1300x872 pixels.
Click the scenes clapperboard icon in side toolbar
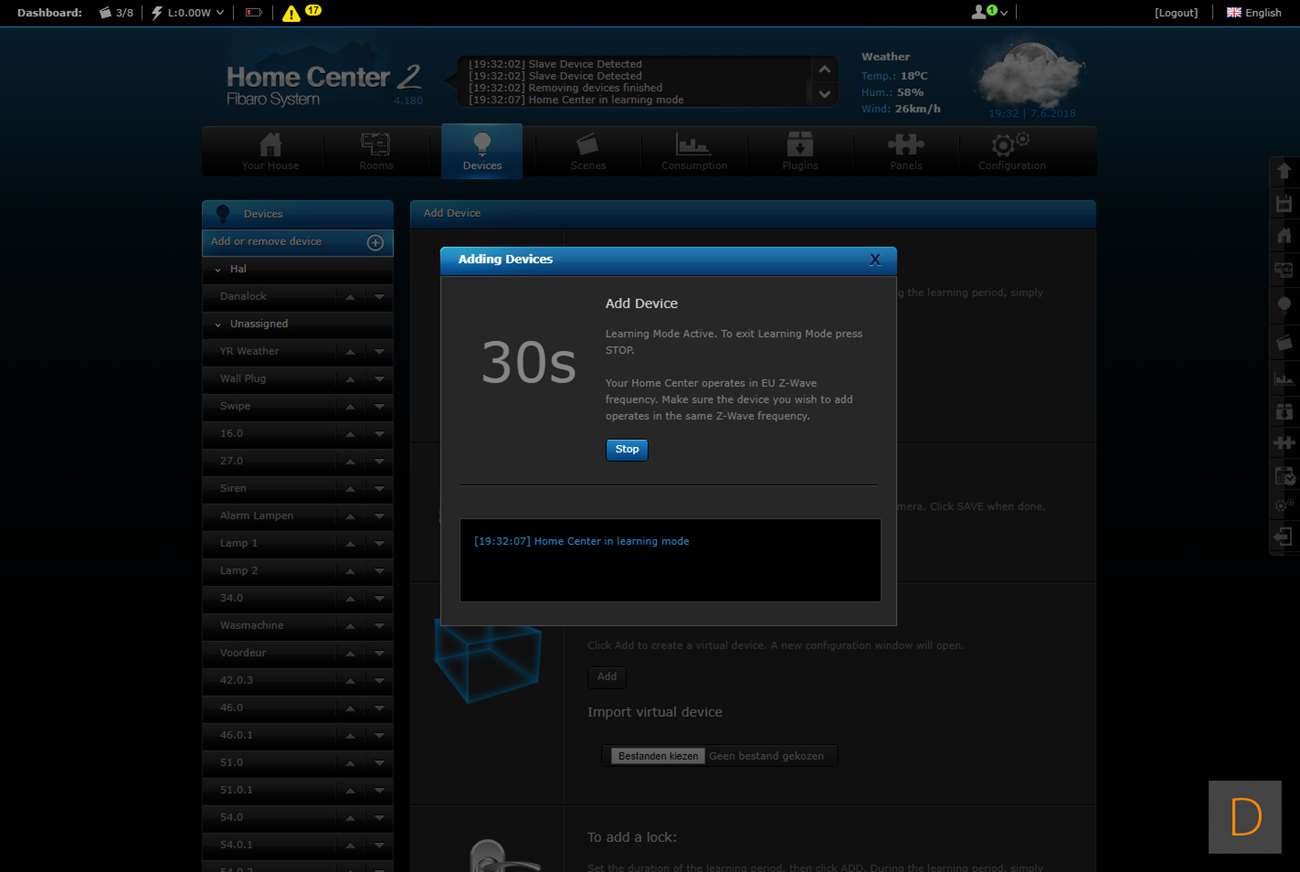[x=1284, y=343]
